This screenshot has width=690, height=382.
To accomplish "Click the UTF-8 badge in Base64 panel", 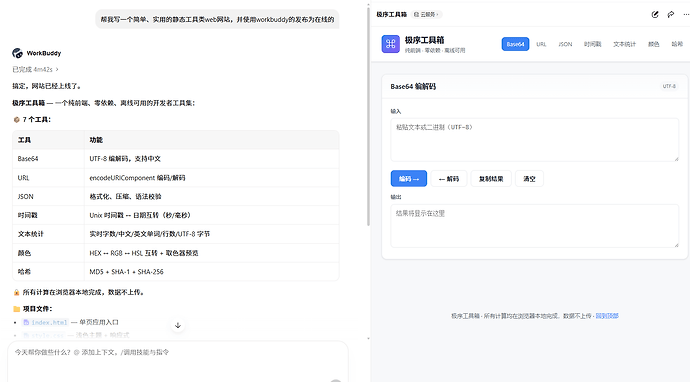I will click(669, 86).
